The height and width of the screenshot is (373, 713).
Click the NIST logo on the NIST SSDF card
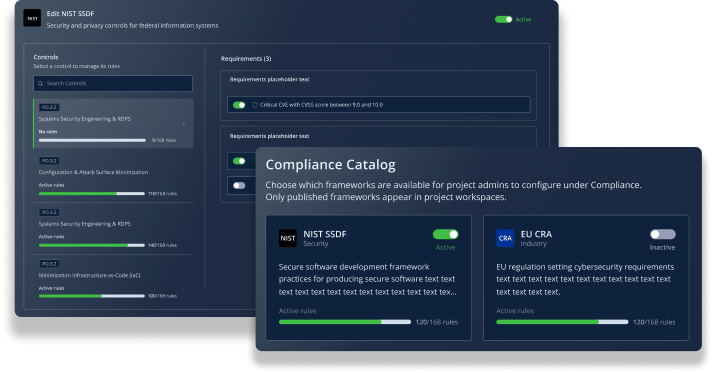coord(287,238)
